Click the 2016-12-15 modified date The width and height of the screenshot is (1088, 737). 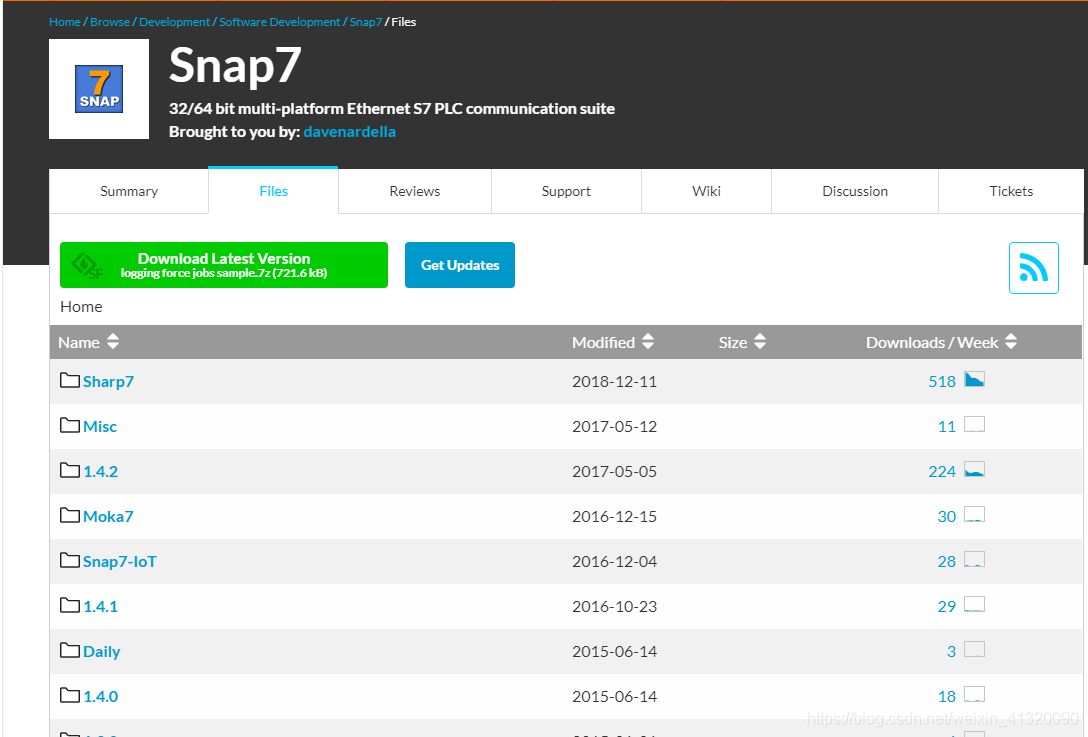tap(614, 517)
